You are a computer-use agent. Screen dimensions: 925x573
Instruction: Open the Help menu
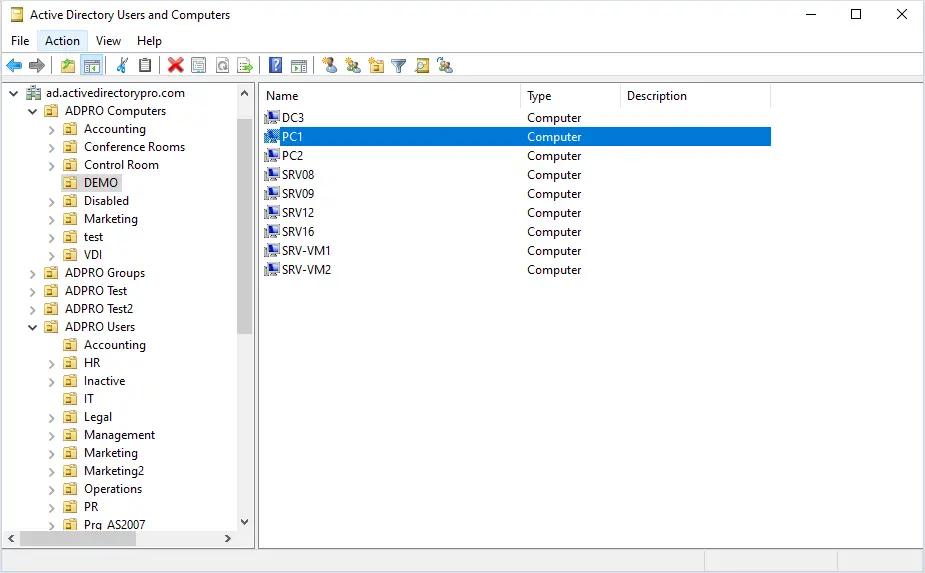pos(149,41)
